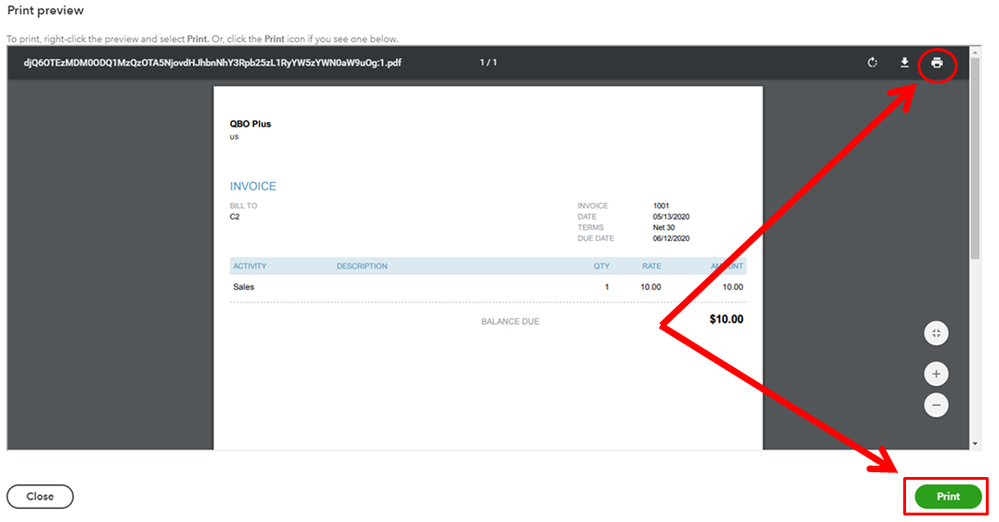Image resolution: width=999 pixels, height=522 pixels.
Task: Click the scrollbar up arrow
Action: click(975, 52)
